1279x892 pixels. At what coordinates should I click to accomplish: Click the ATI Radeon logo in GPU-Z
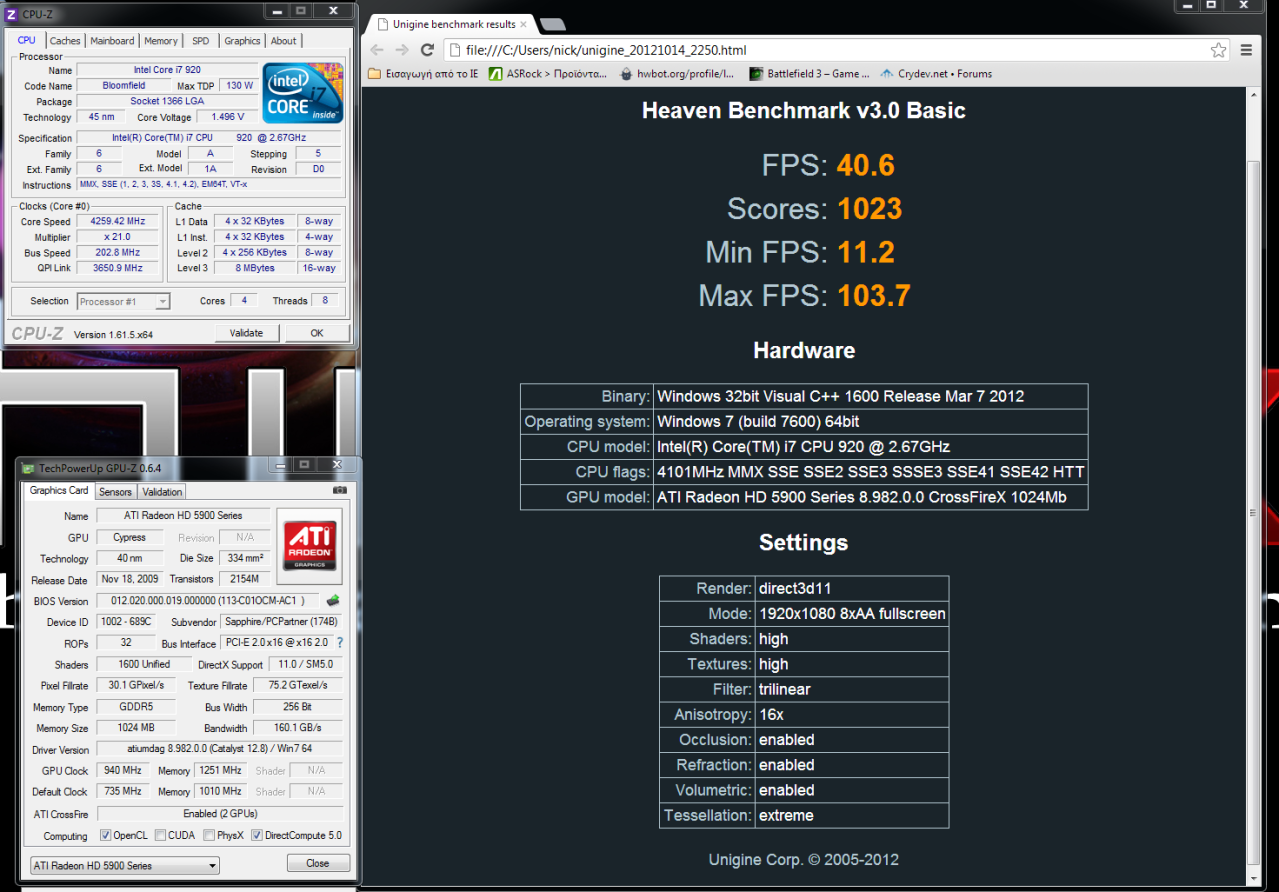(311, 545)
